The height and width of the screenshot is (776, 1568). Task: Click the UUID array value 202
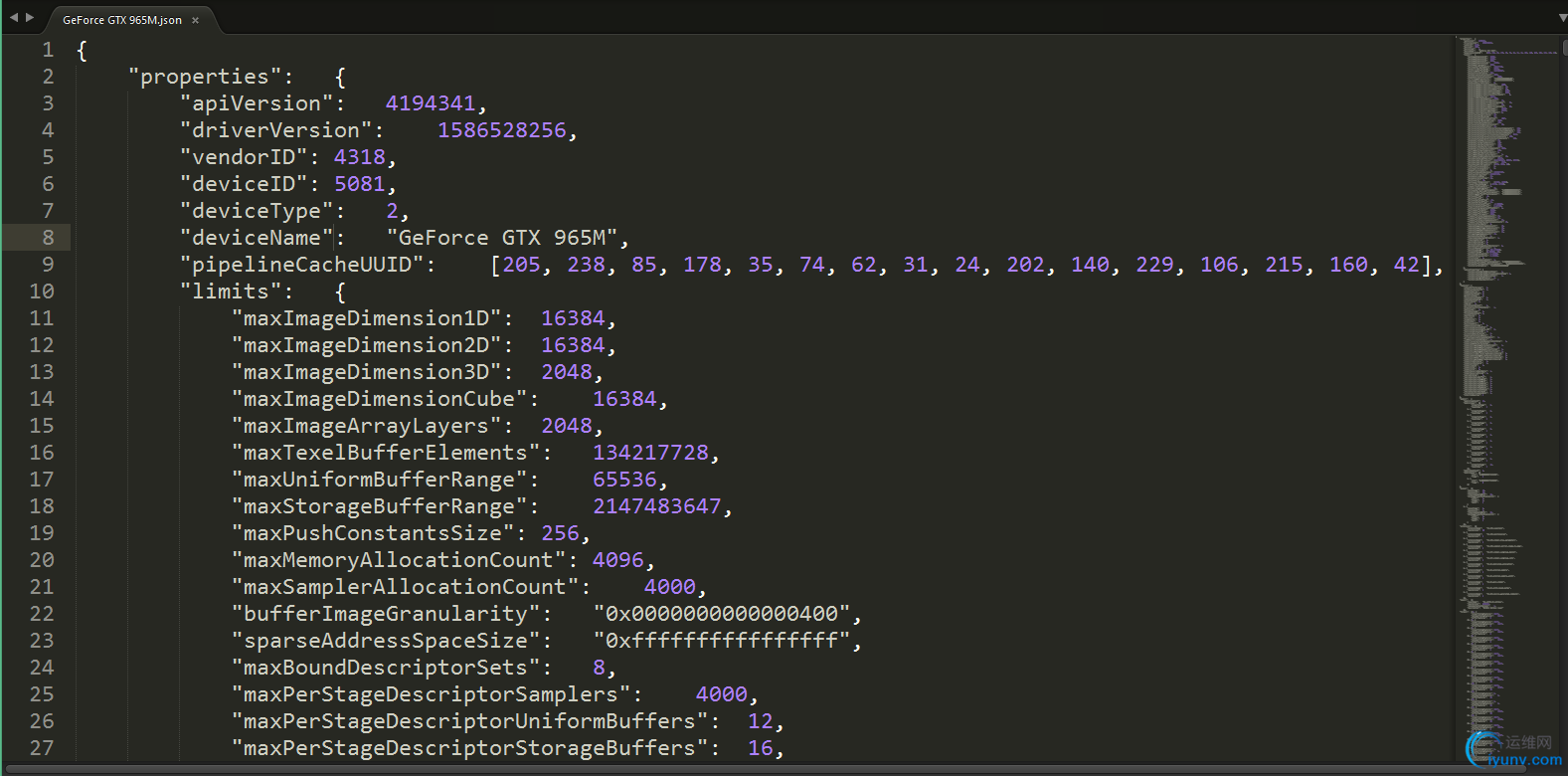[x=1026, y=265]
